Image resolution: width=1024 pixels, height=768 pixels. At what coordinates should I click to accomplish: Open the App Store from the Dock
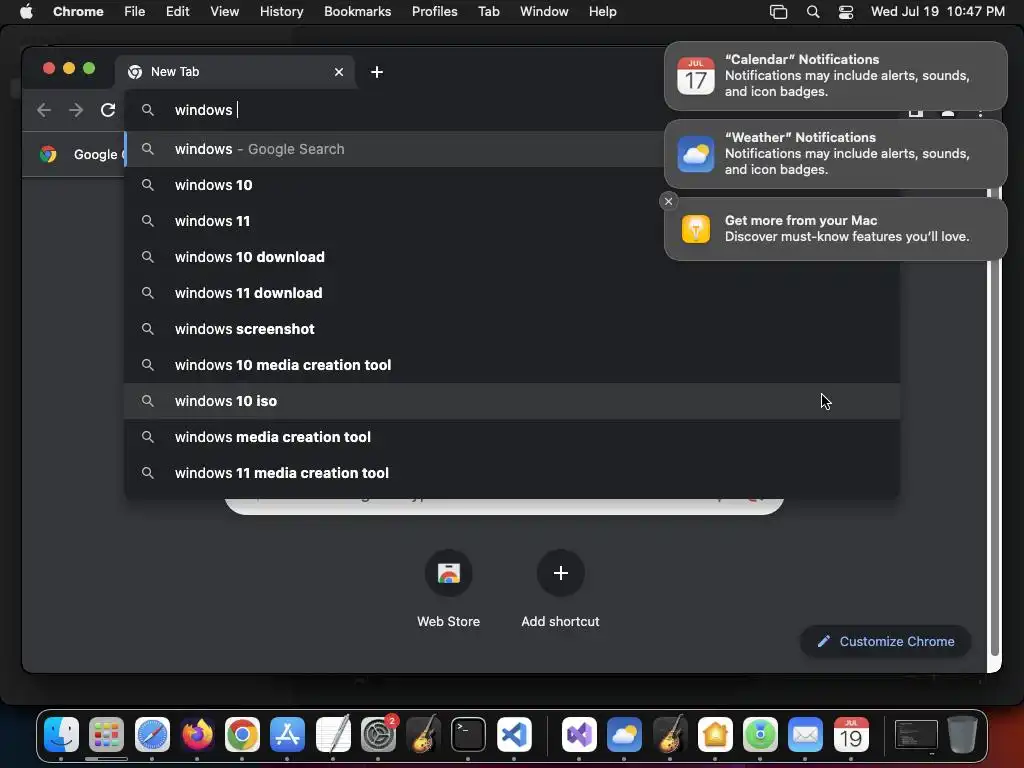coord(287,735)
